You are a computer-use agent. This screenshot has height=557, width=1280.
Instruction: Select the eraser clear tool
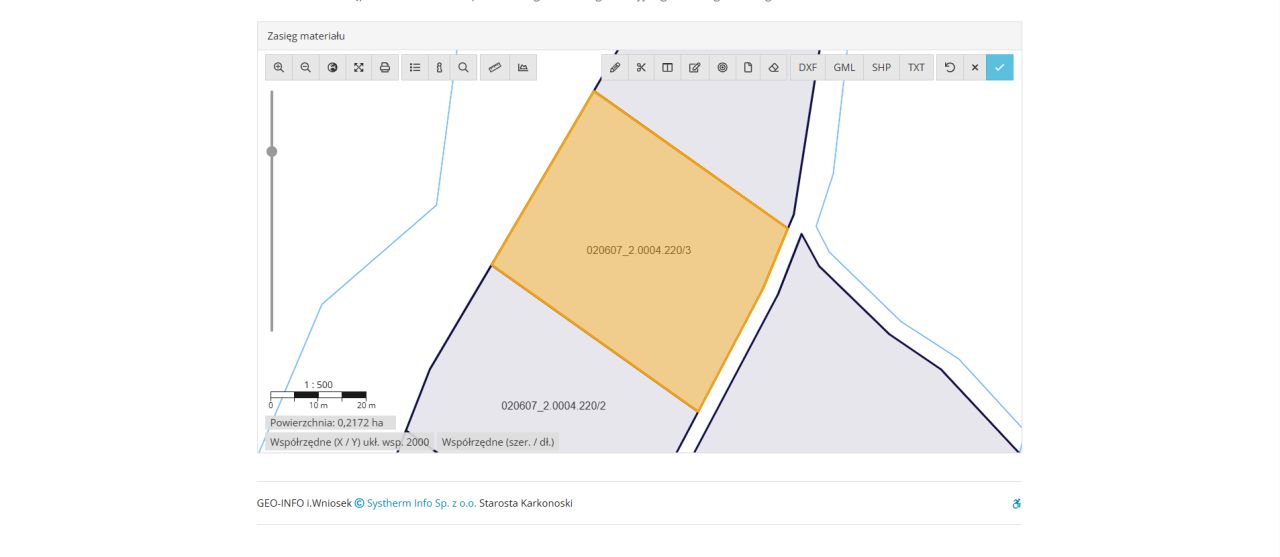(773, 67)
